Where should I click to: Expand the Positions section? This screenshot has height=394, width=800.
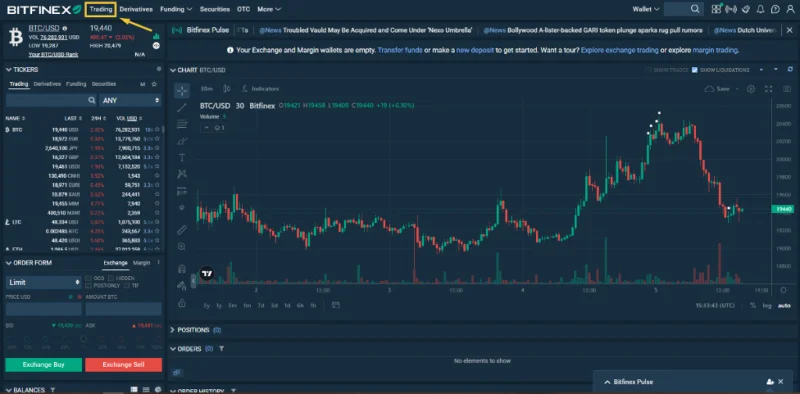[x=172, y=330]
